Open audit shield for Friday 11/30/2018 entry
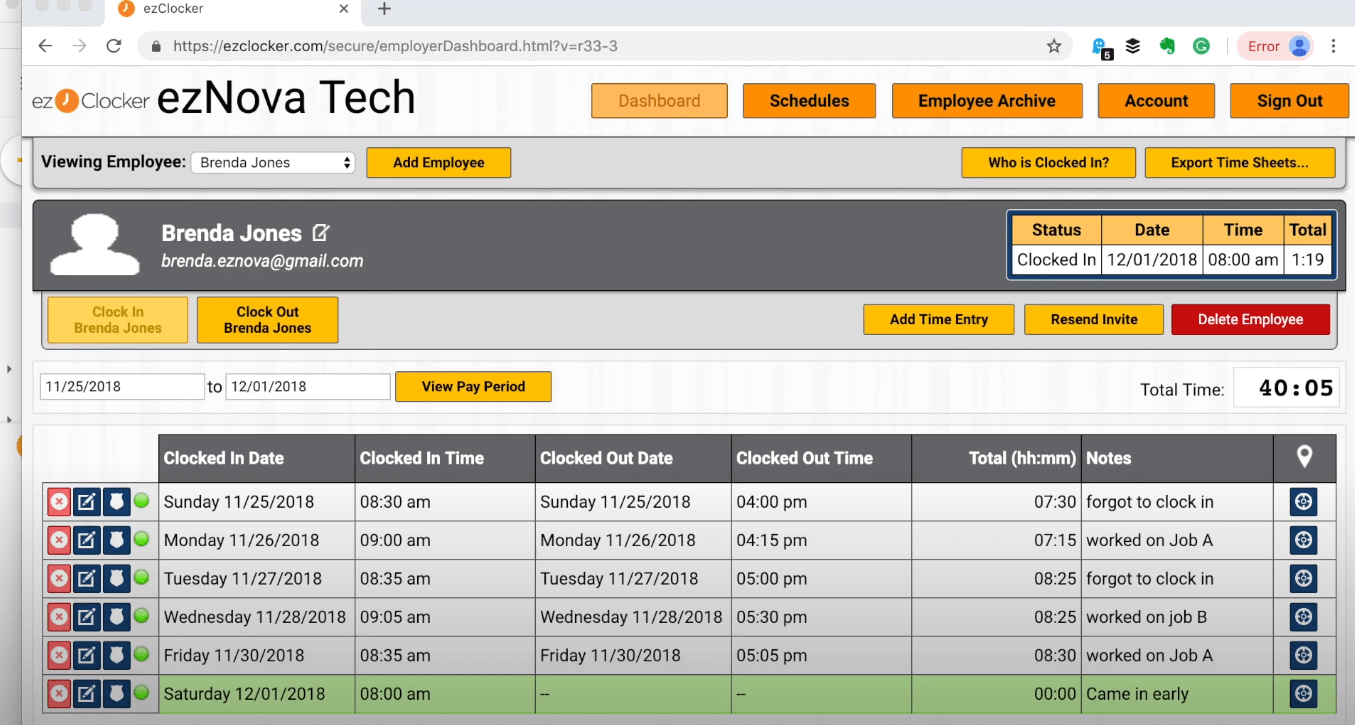Image resolution: width=1355 pixels, height=725 pixels. click(117, 655)
